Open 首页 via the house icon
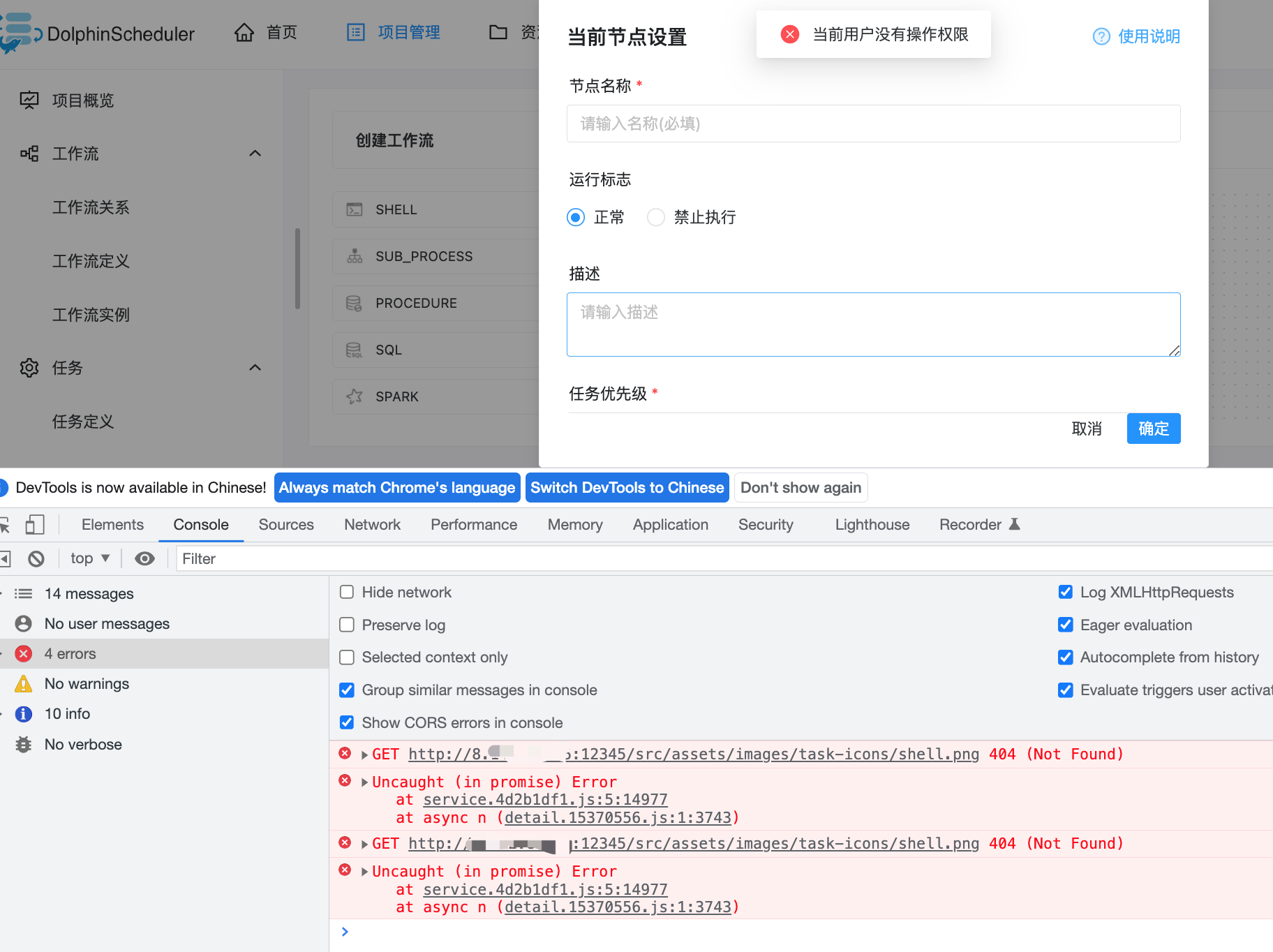This screenshot has width=1273, height=952. [244, 32]
